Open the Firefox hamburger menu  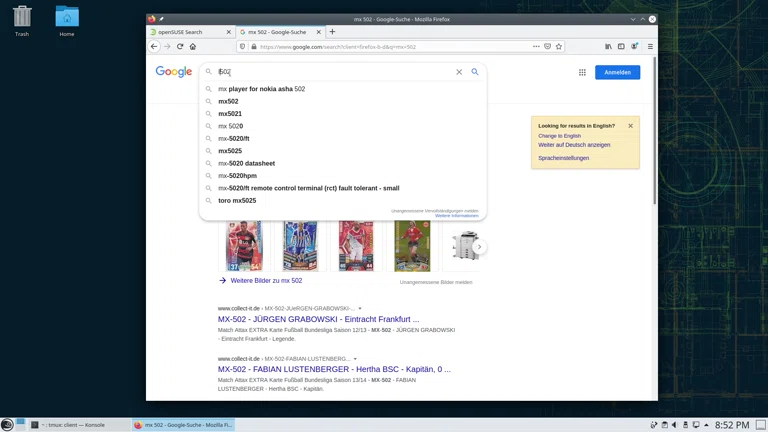click(650, 46)
